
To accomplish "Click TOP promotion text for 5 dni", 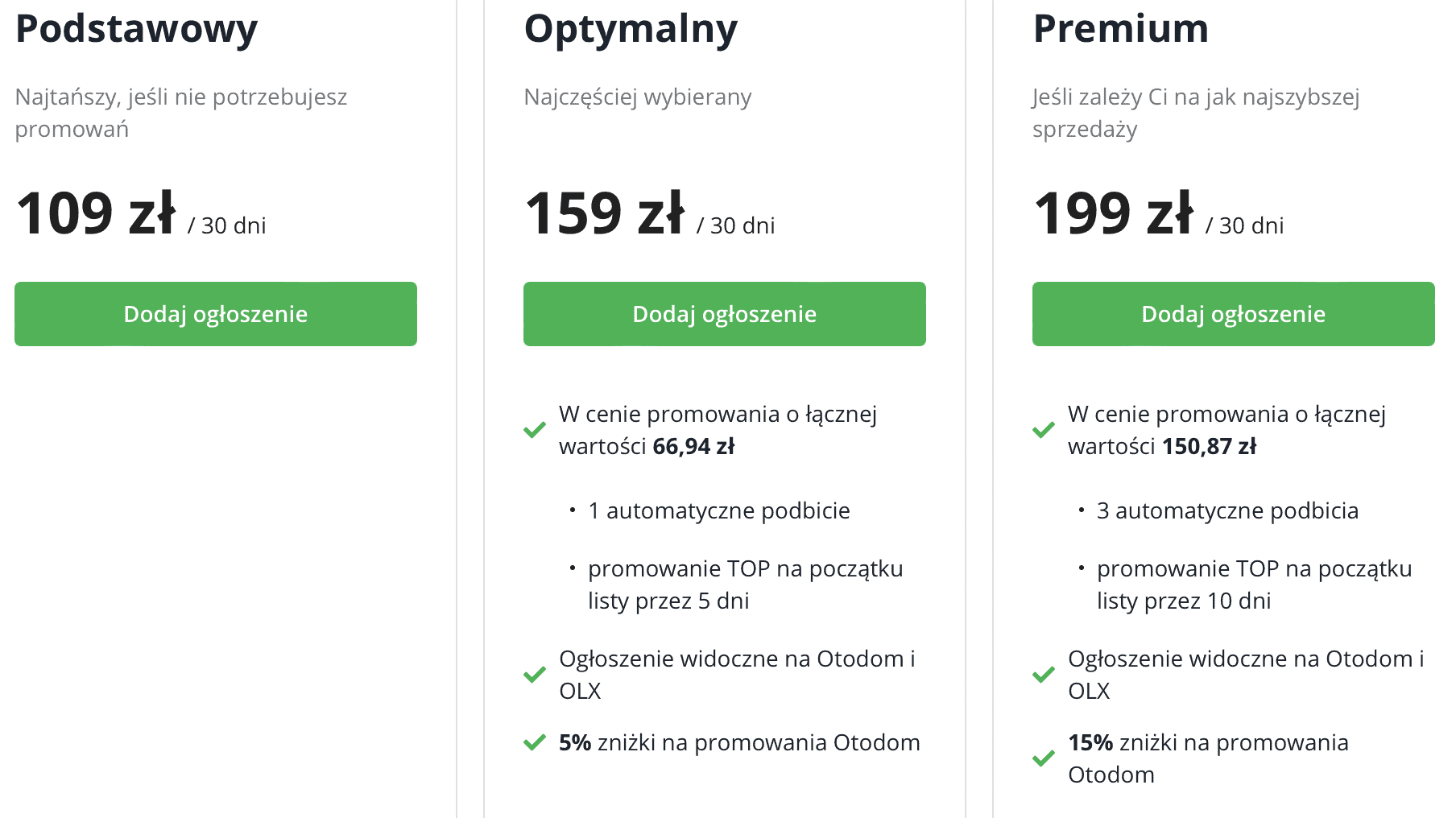I will tap(746, 585).
